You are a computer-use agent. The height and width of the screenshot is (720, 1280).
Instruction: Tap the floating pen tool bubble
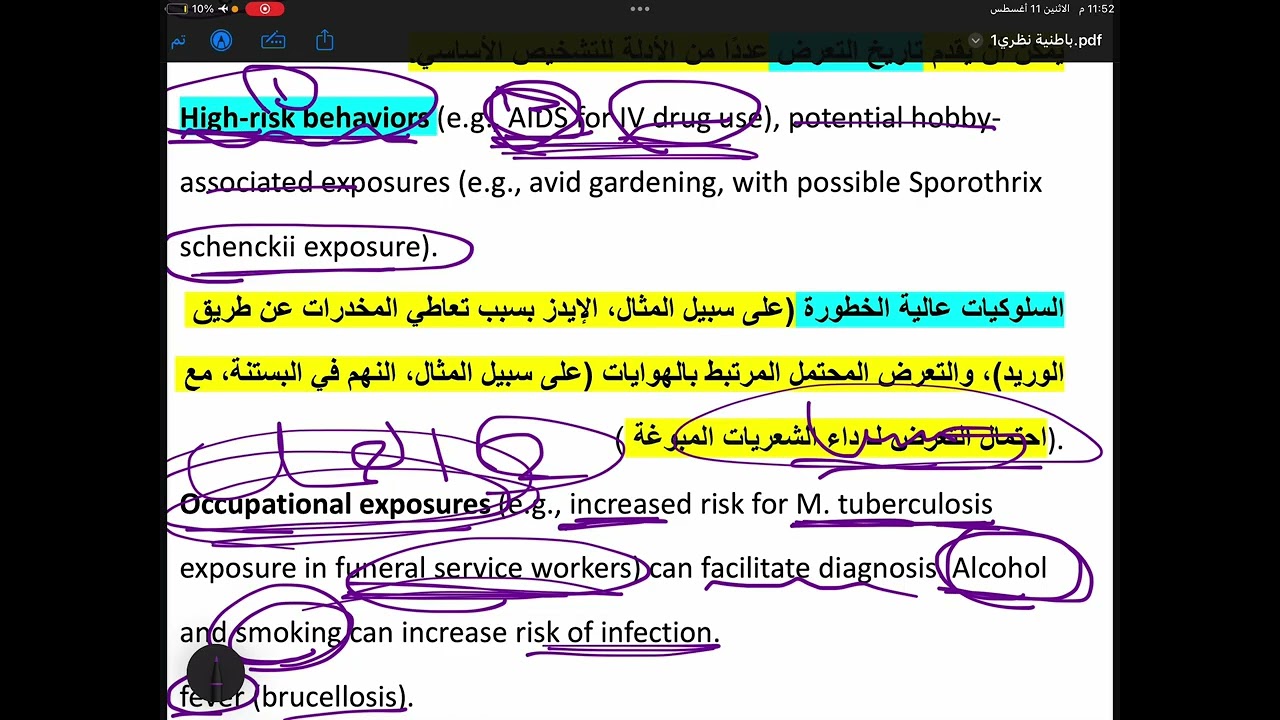[216, 671]
